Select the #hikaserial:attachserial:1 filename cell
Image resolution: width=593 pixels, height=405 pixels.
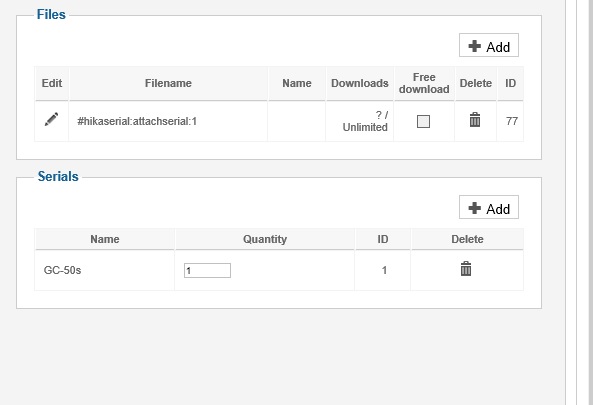click(x=168, y=121)
